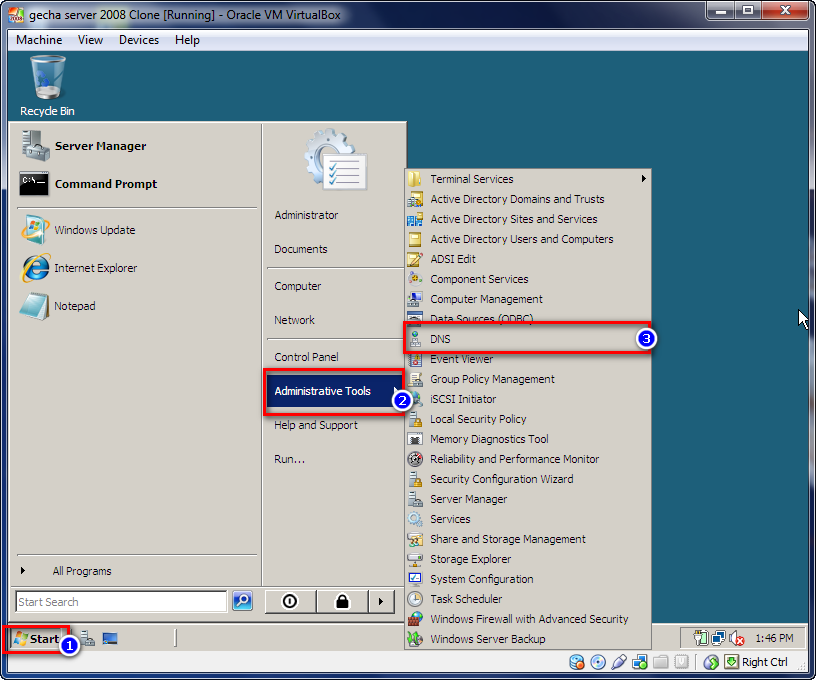816x680 pixels.
Task: Expand the Terminal Services submenu
Action: [528, 179]
